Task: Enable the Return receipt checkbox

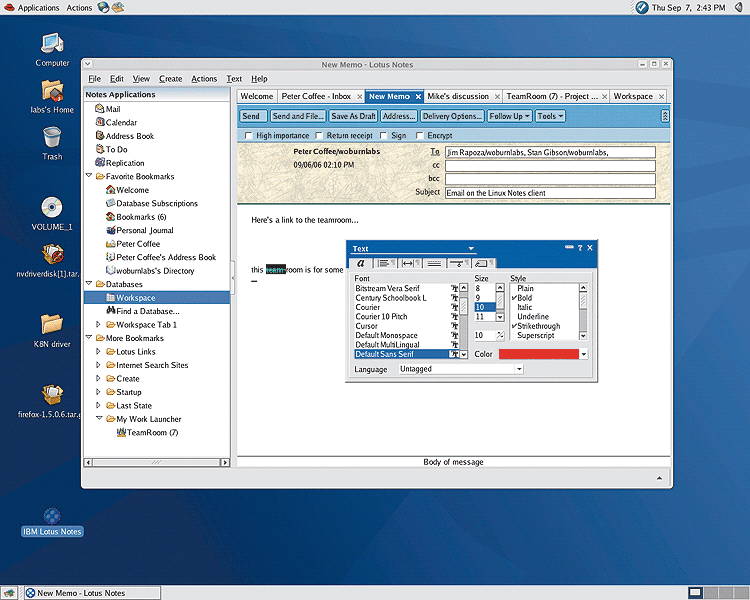Action: pos(319,135)
